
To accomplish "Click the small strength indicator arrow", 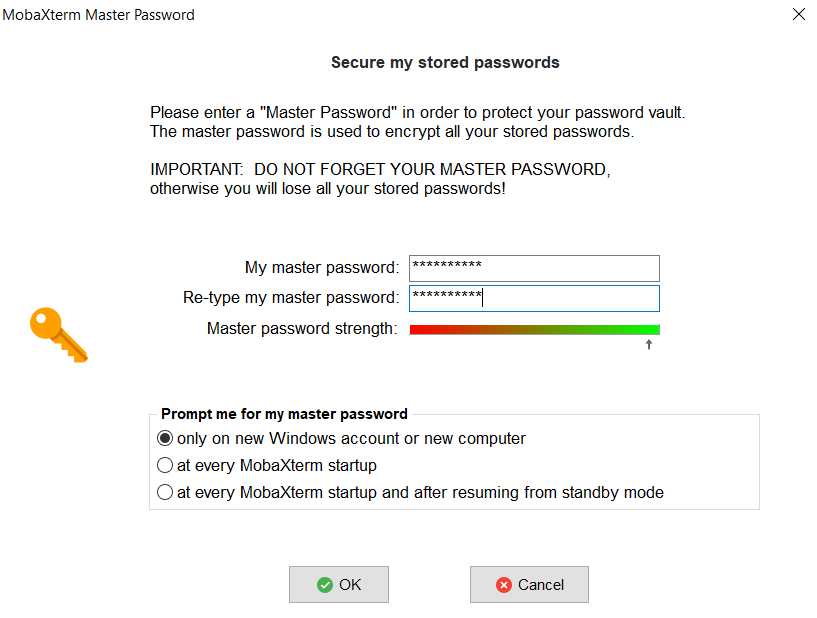I will click(649, 345).
